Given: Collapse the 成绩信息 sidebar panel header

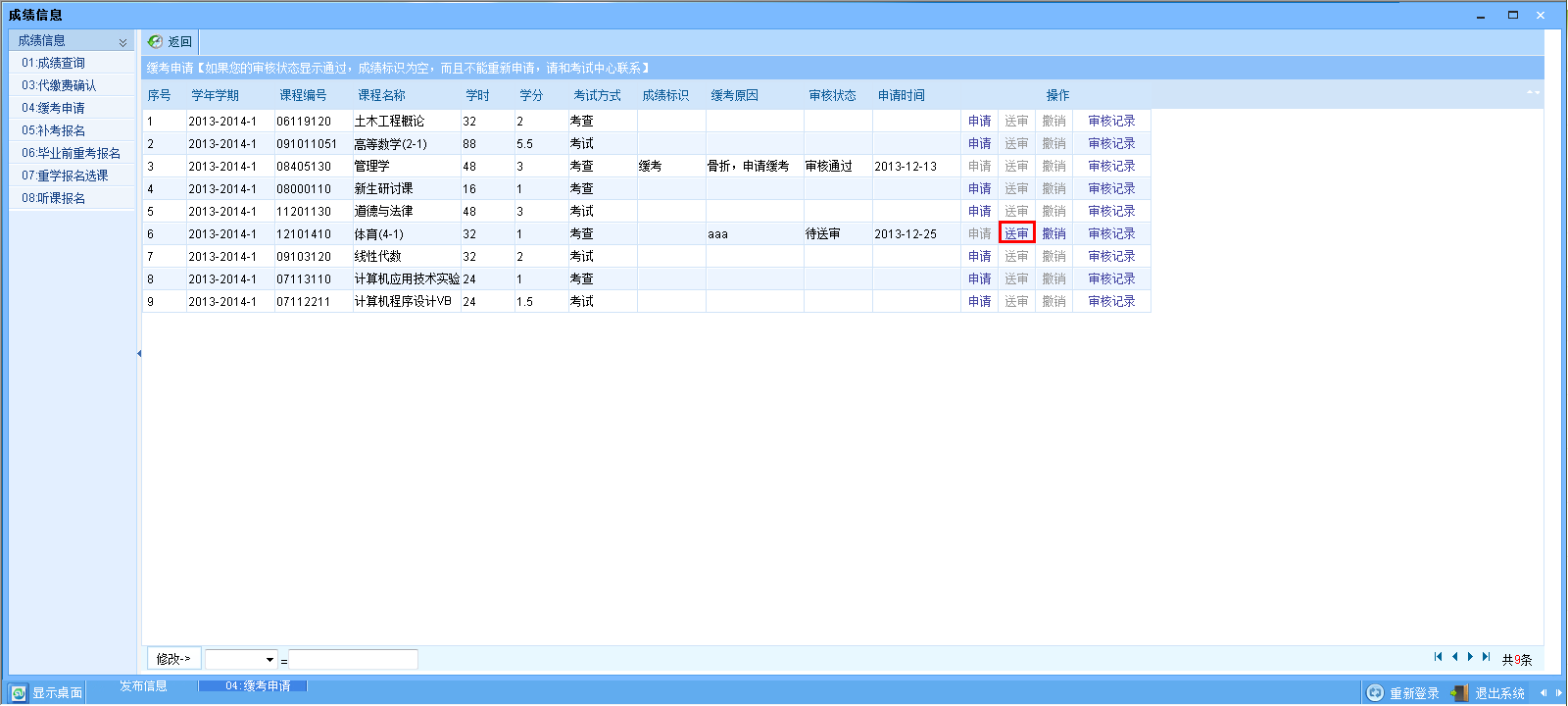Looking at the screenshot, I should point(122,42).
